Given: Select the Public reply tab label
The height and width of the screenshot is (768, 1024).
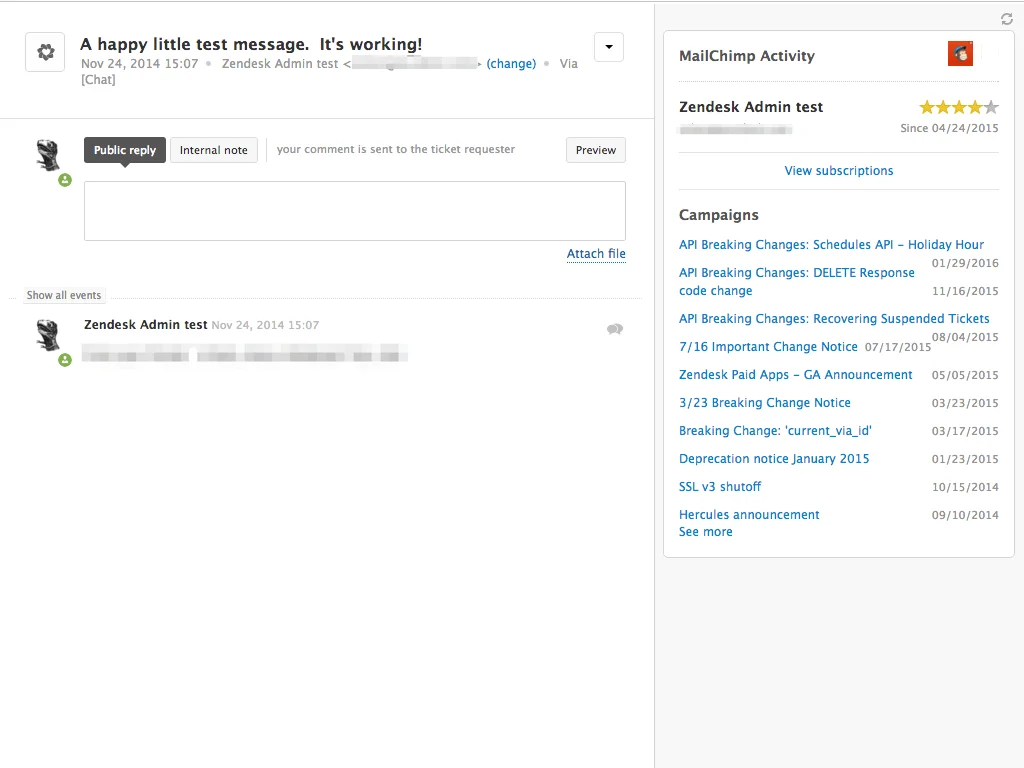Looking at the screenshot, I should (124, 149).
